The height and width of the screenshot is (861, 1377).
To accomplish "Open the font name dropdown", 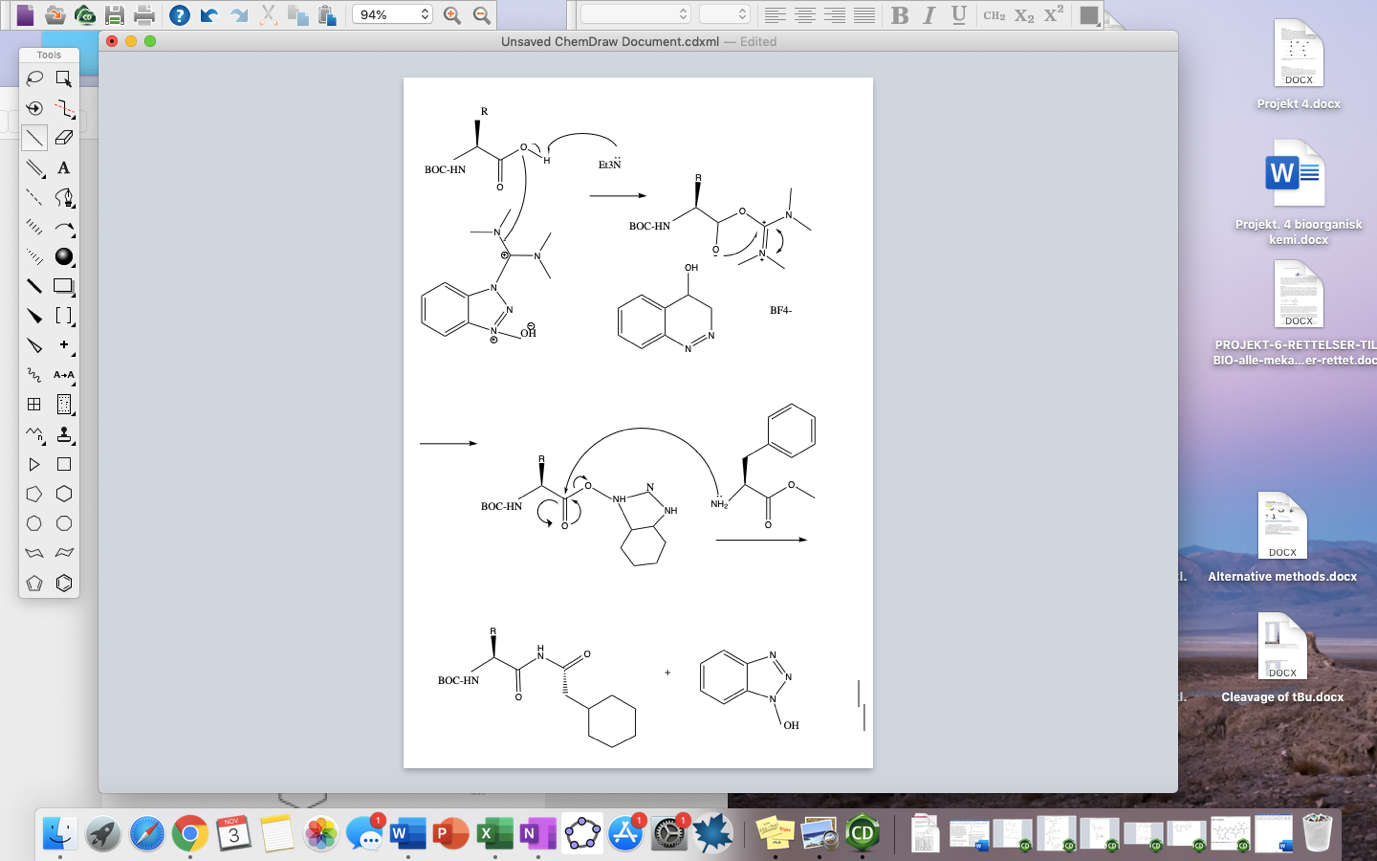I will [636, 15].
